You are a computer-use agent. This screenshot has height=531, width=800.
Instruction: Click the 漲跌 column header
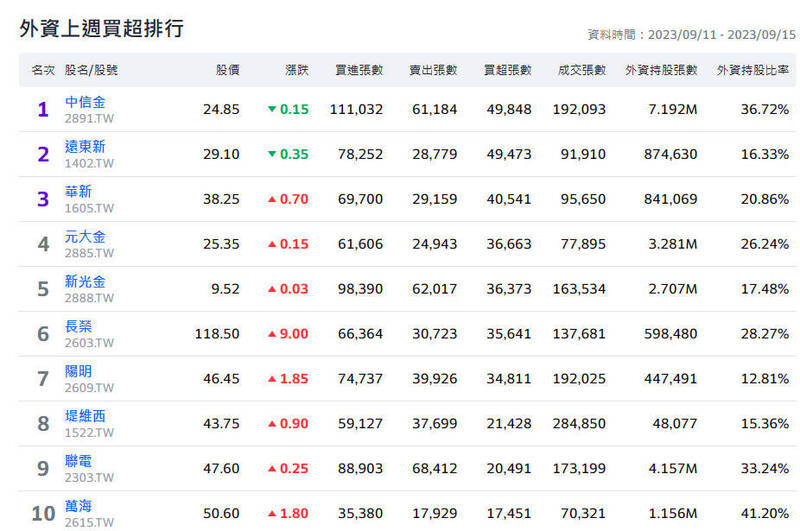click(297, 70)
